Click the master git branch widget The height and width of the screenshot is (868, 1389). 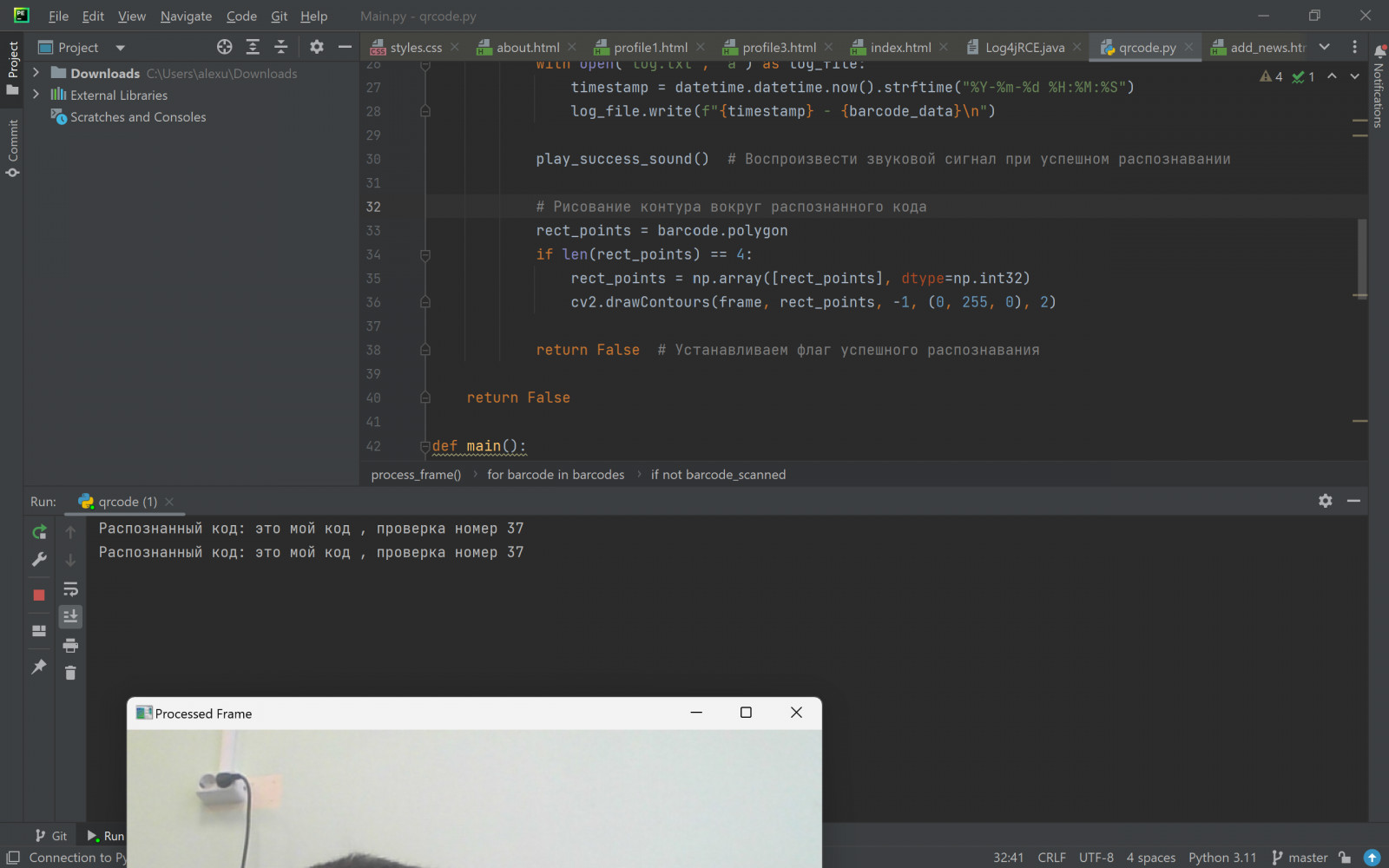point(1300,858)
